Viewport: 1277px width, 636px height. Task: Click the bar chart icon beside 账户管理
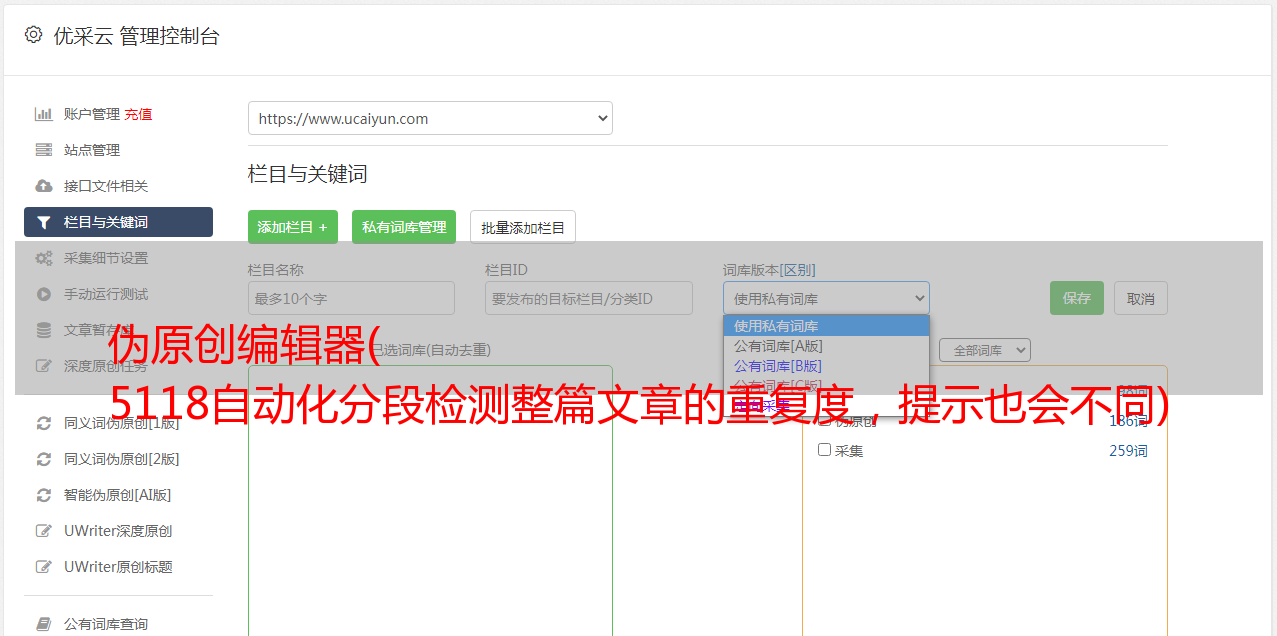click(x=44, y=114)
